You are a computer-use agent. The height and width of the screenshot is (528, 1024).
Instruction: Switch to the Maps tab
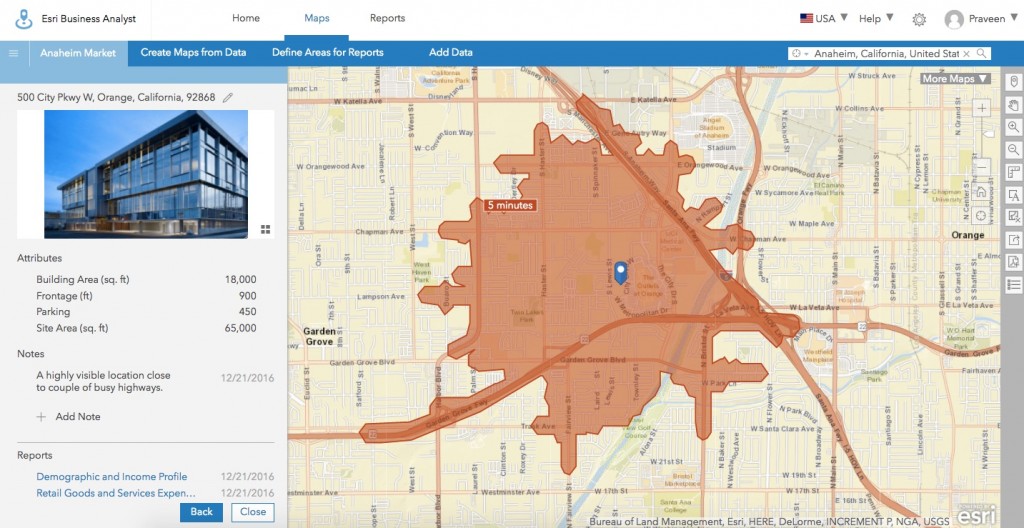click(317, 18)
